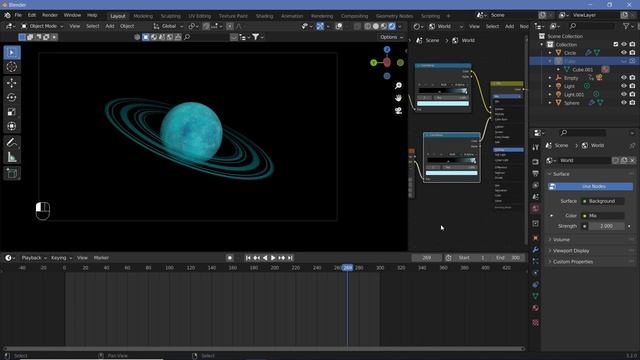Click the Background surface shader button
The image size is (640, 360).
pyautogui.click(x=604, y=201)
